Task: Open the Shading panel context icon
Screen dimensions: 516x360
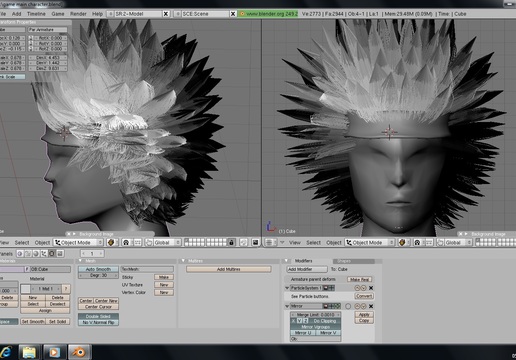Action: coord(36,253)
